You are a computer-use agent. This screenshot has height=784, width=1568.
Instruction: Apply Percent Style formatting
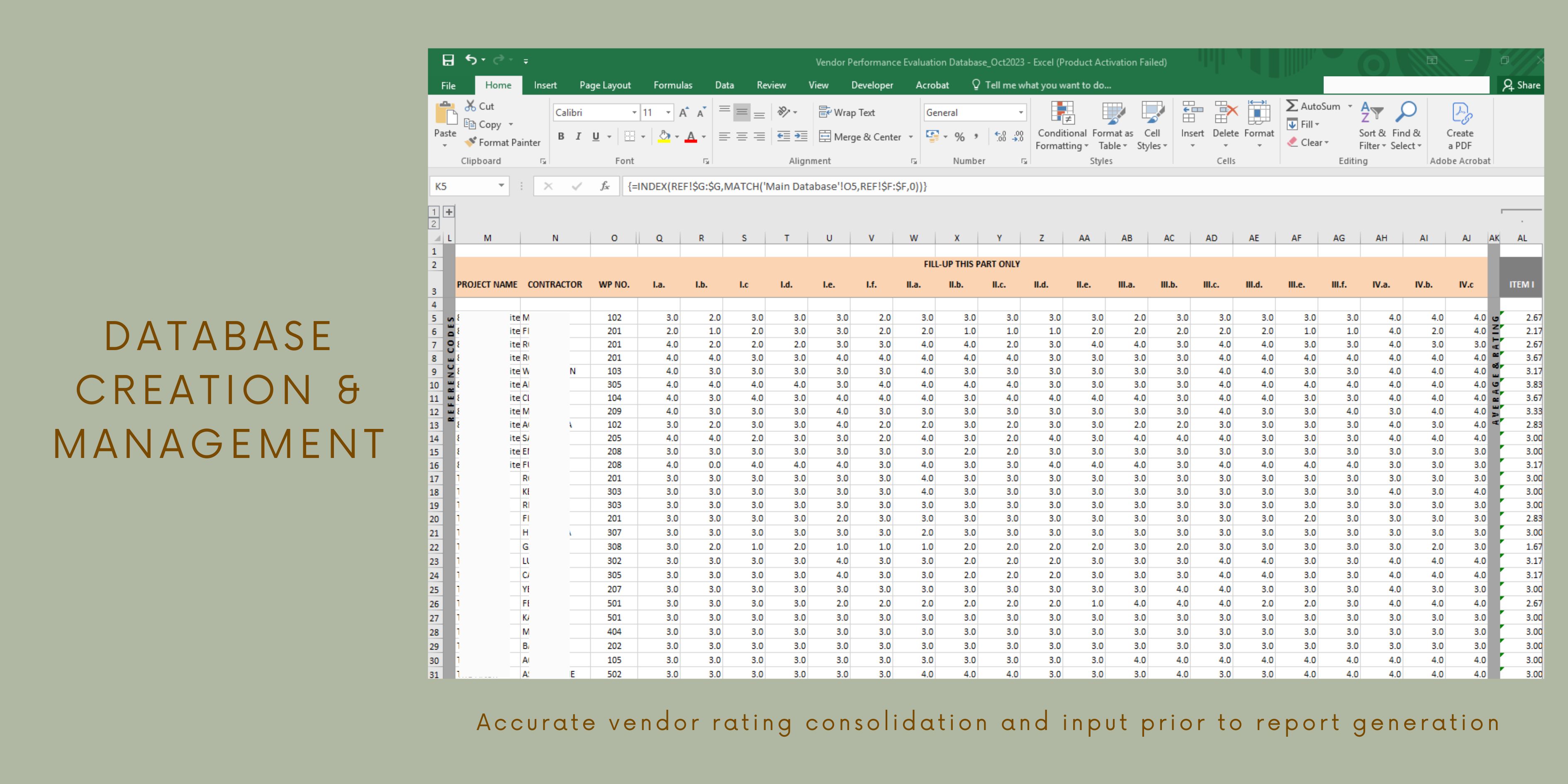[959, 137]
